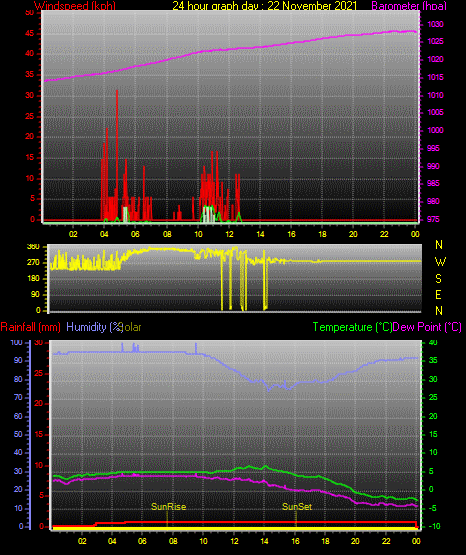This screenshot has height=555, width=466.
Task: Click barometer axis value 1020
Action: [435, 59]
